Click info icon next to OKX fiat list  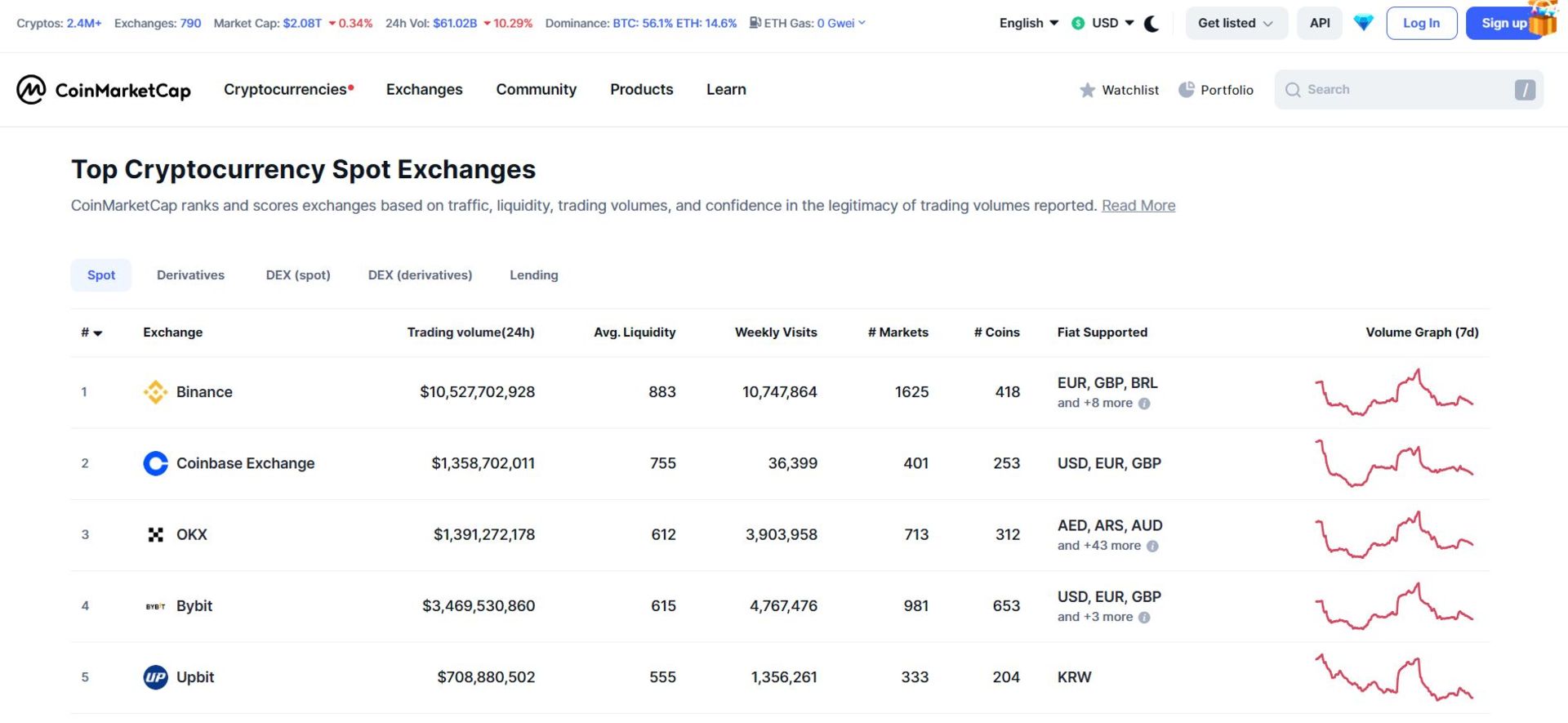[x=1152, y=546]
